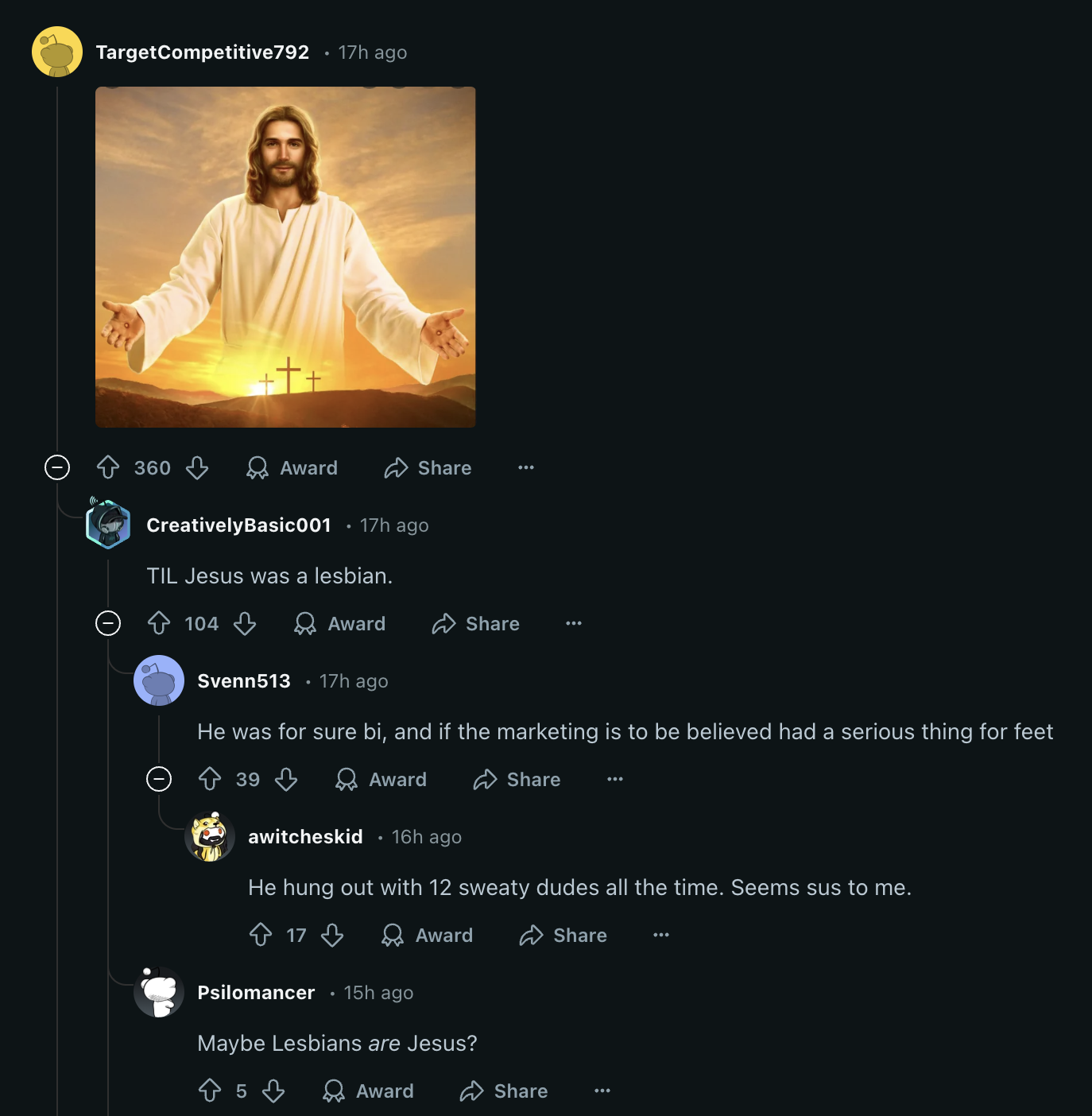Upvote awitcheskid's comment
1092x1116 pixels.
261,935
